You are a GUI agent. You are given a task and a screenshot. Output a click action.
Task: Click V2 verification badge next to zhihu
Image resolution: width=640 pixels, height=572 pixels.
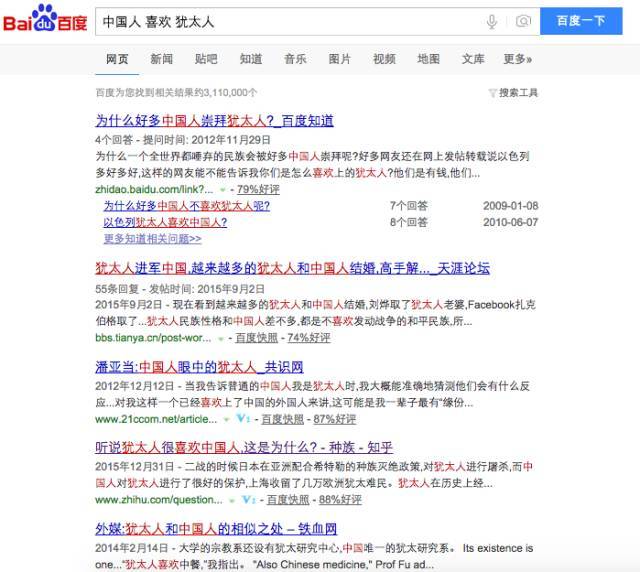coord(249,499)
